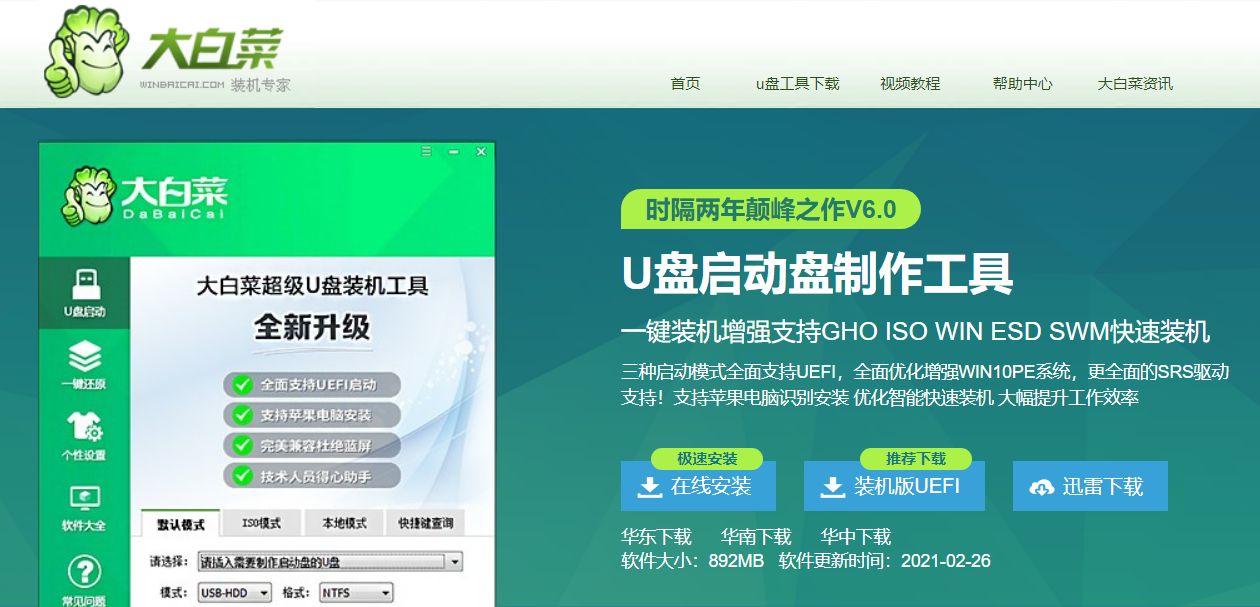
Task: Close the app window preview
Action: tap(481, 152)
